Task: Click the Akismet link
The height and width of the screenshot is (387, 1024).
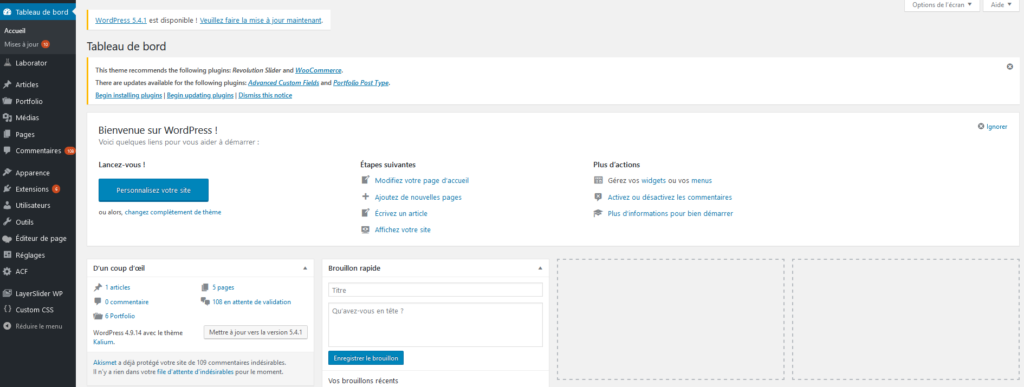Action: [x=105, y=362]
